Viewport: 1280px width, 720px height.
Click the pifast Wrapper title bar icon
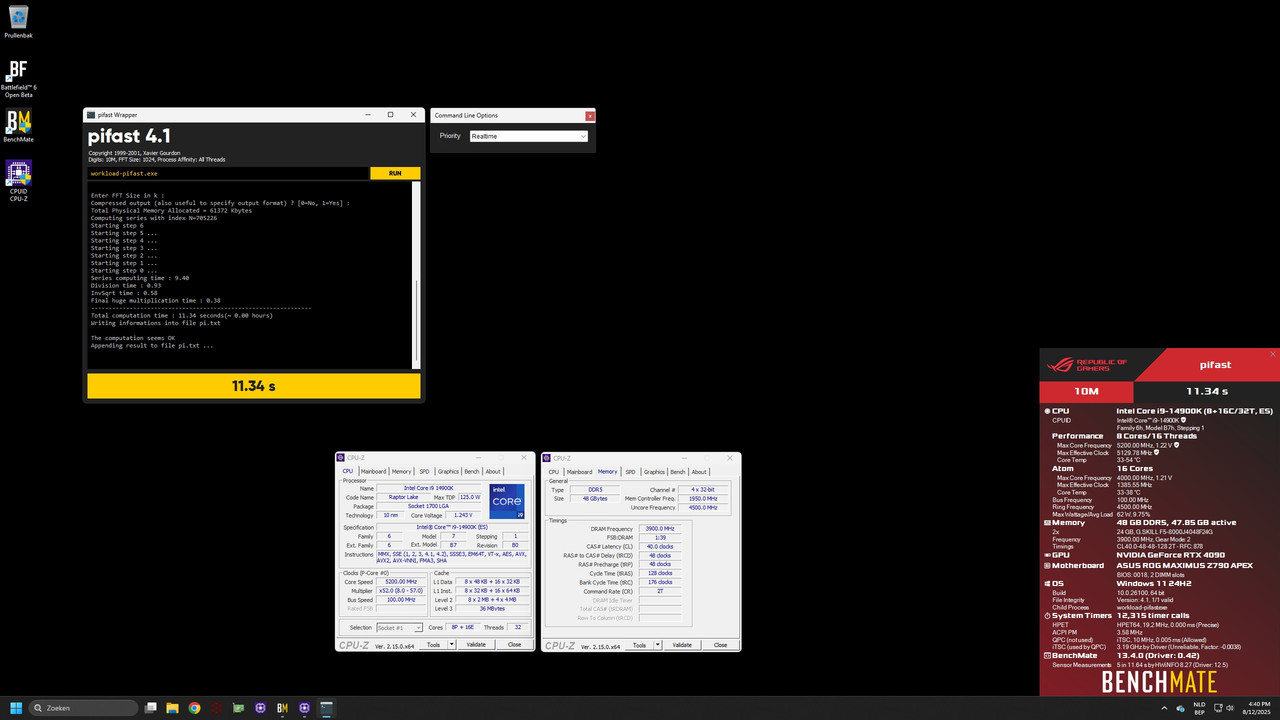click(x=91, y=115)
